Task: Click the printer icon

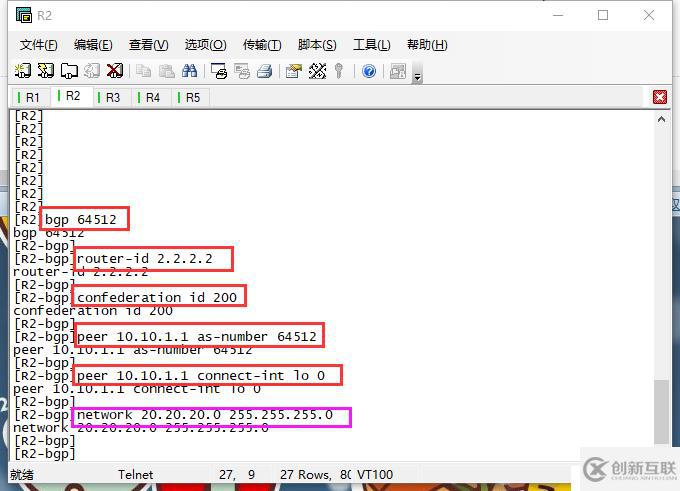Action: pyautogui.click(x=265, y=71)
